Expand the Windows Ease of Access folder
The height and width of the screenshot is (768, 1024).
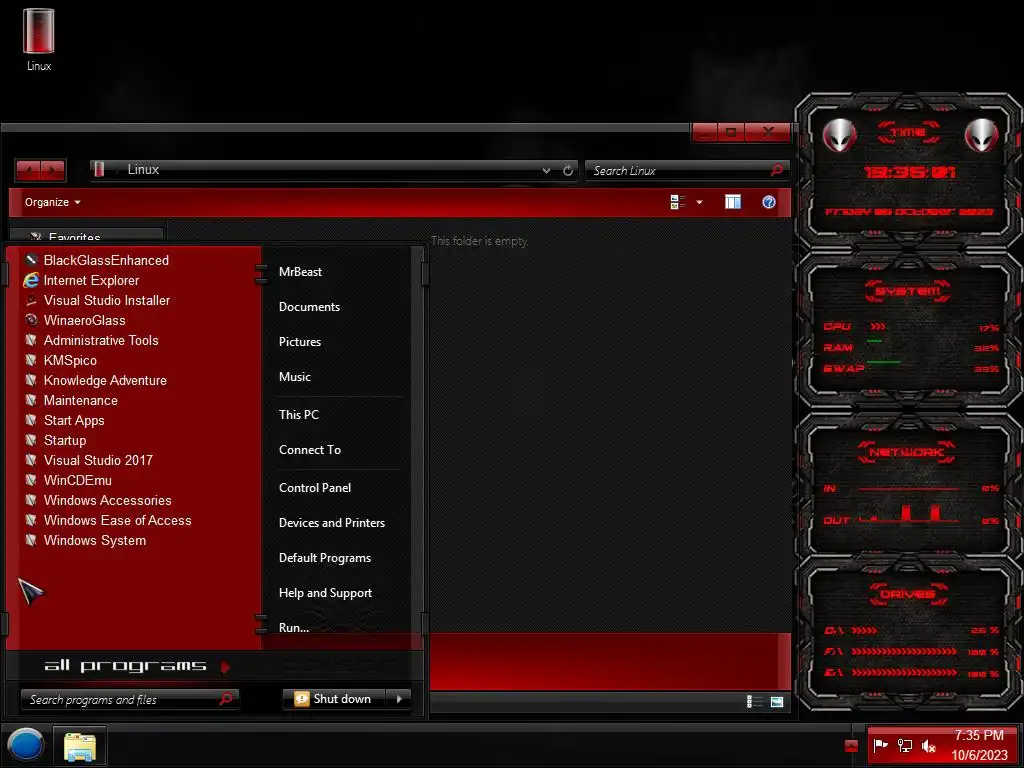point(117,520)
